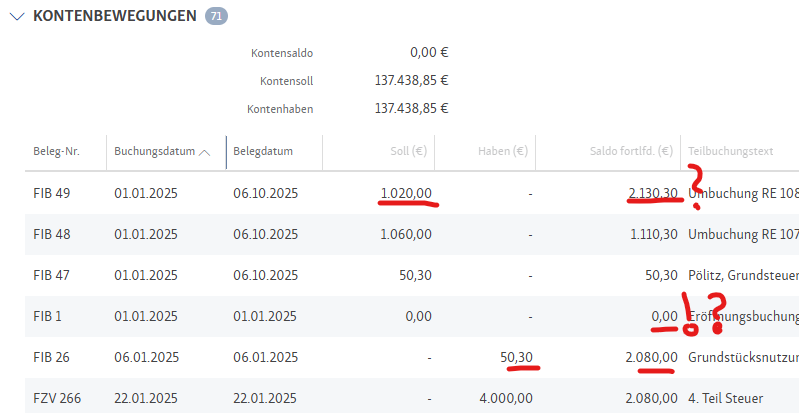
Task: Sort by Belegdatum column header
Action: coord(263,152)
